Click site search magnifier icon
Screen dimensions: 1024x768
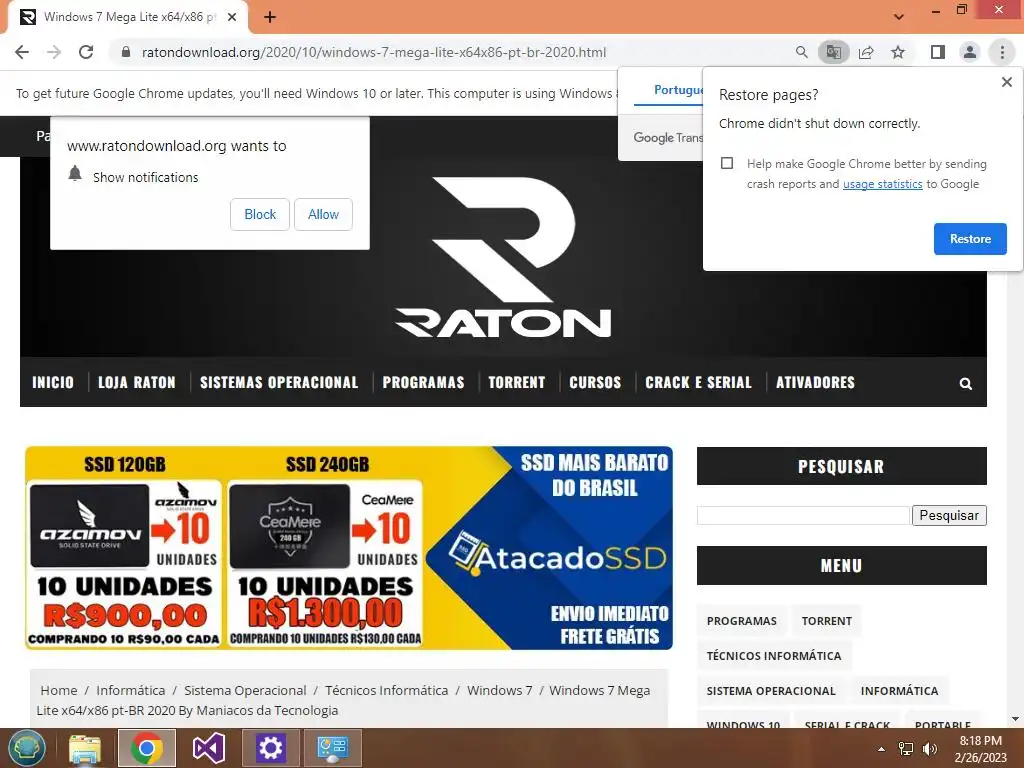(x=965, y=384)
